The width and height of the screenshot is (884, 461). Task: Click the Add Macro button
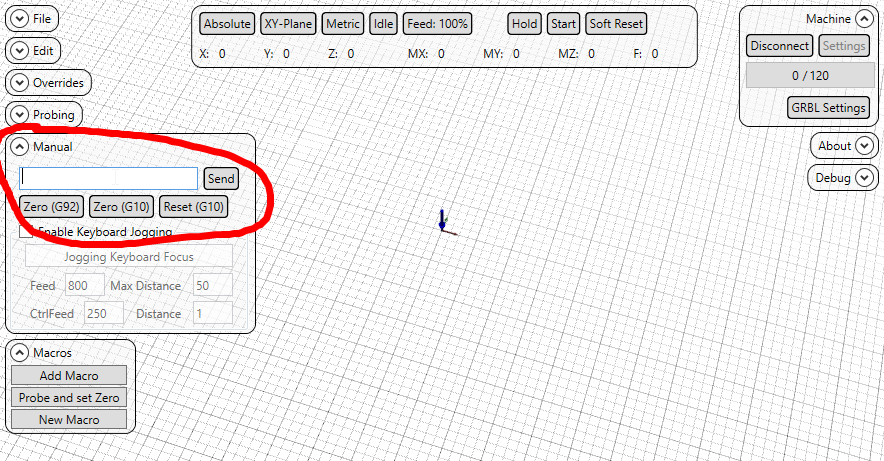(69, 375)
